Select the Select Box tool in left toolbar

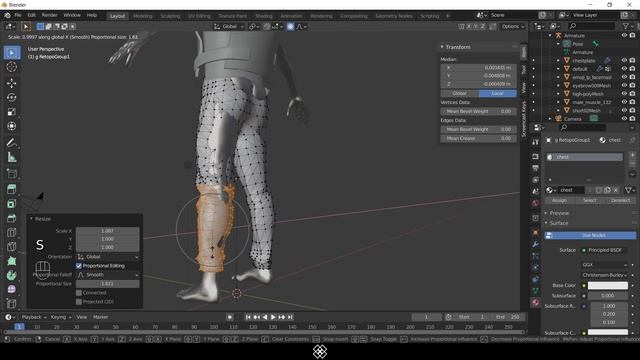12,53
